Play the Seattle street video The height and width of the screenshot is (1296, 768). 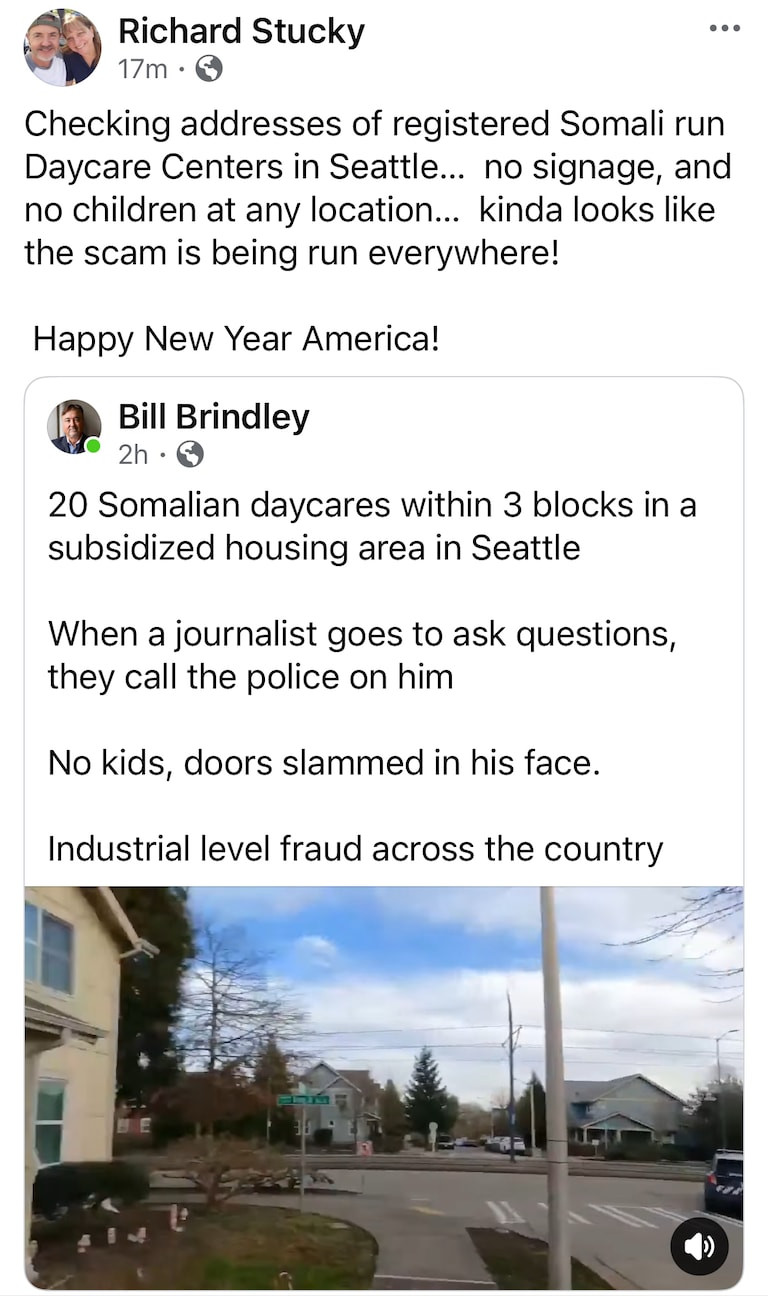click(x=384, y=1087)
